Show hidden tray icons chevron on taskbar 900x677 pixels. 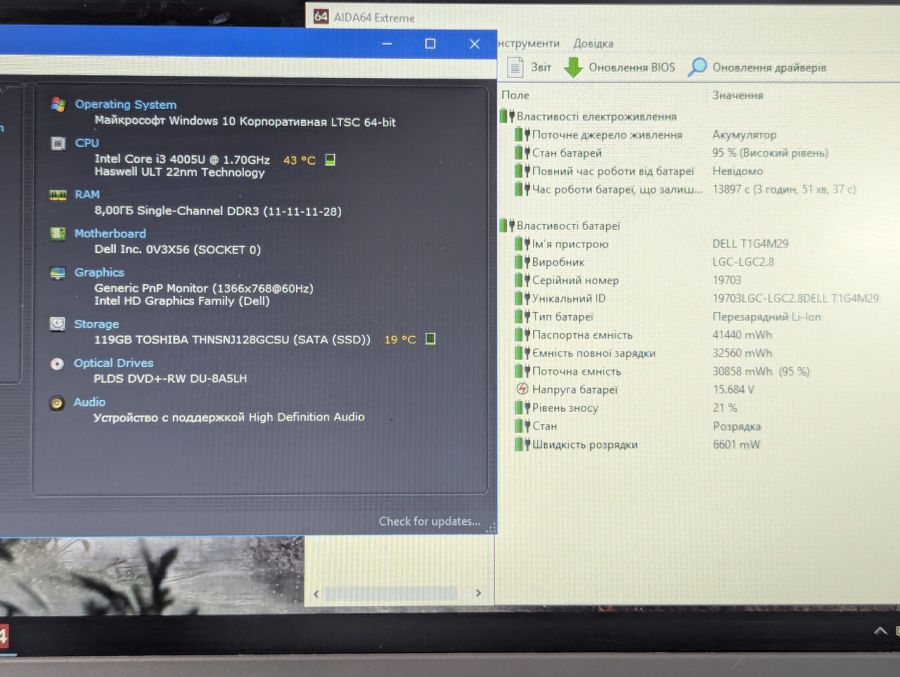(880, 631)
